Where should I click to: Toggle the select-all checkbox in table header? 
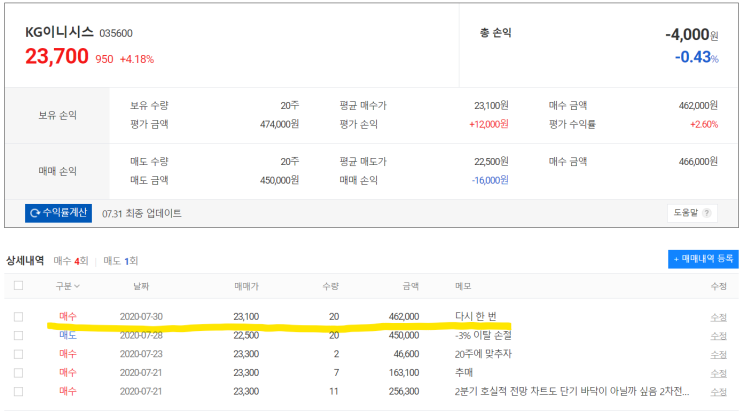click(x=19, y=286)
